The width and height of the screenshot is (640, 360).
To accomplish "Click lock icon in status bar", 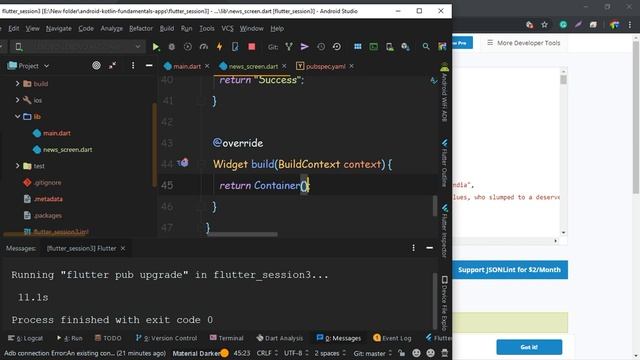I will (x=402, y=353).
